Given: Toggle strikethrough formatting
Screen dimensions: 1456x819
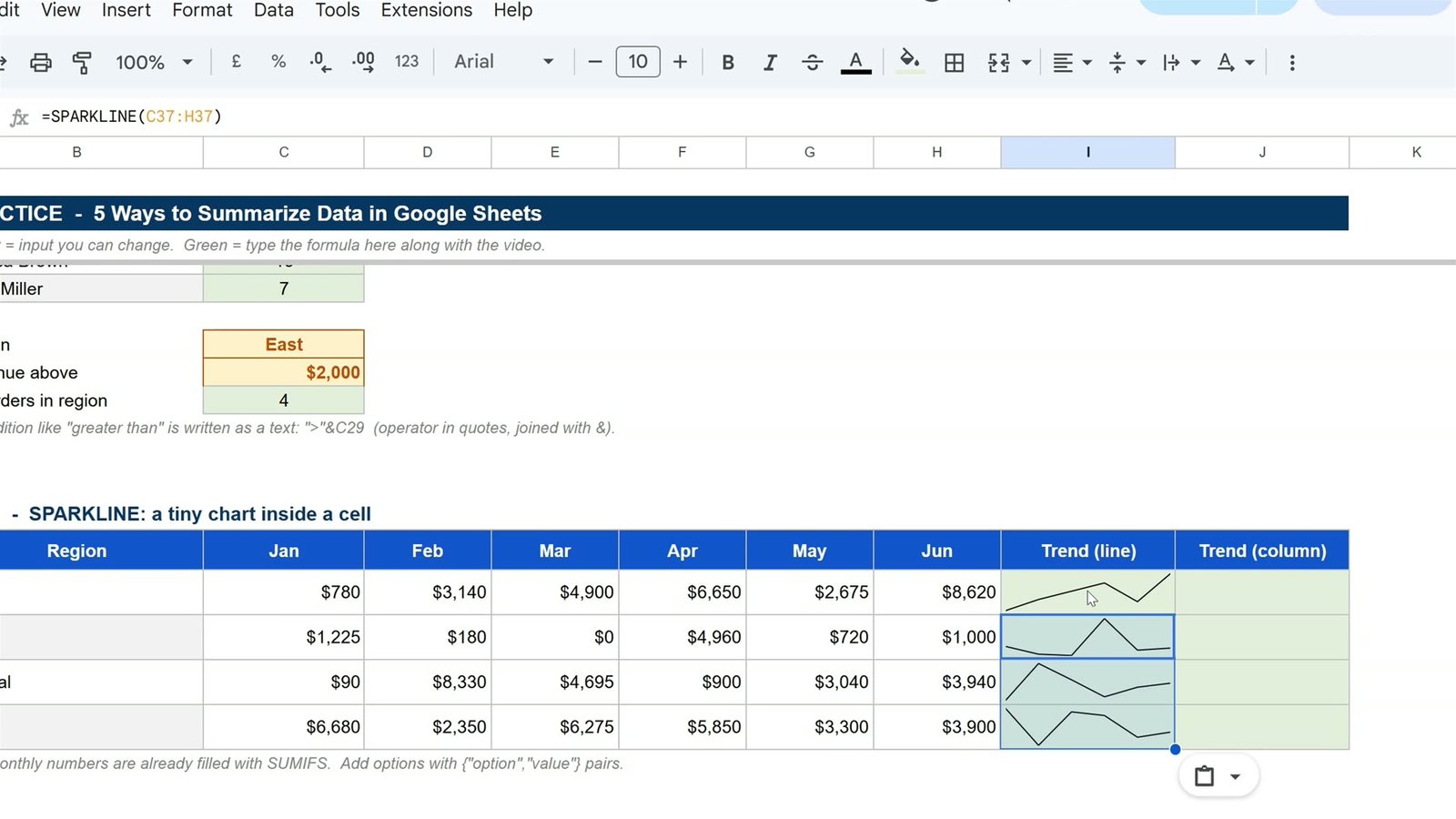Looking at the screenshot, I should coord(813,63).
